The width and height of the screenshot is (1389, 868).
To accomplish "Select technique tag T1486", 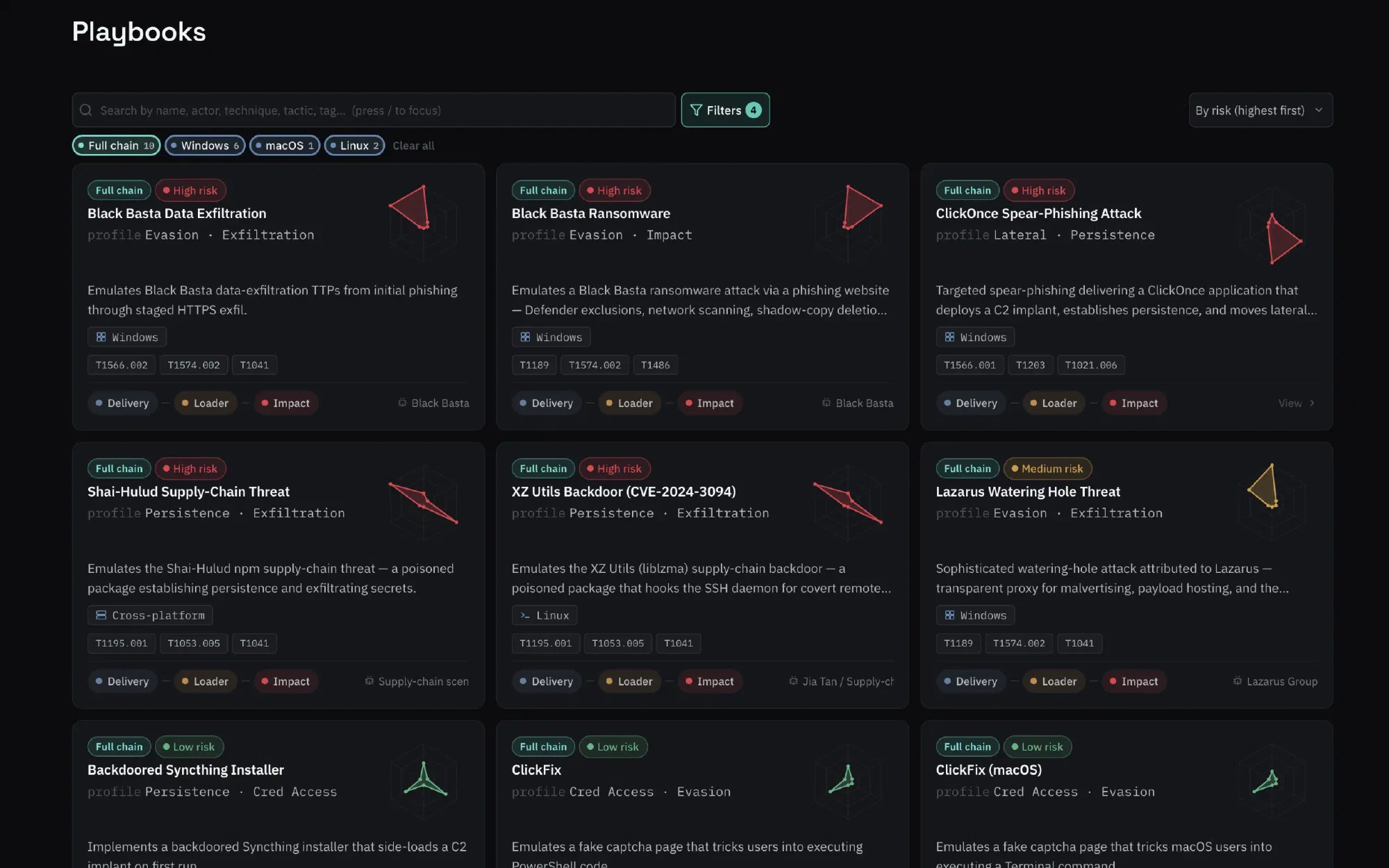I will (x=656, y=365).
